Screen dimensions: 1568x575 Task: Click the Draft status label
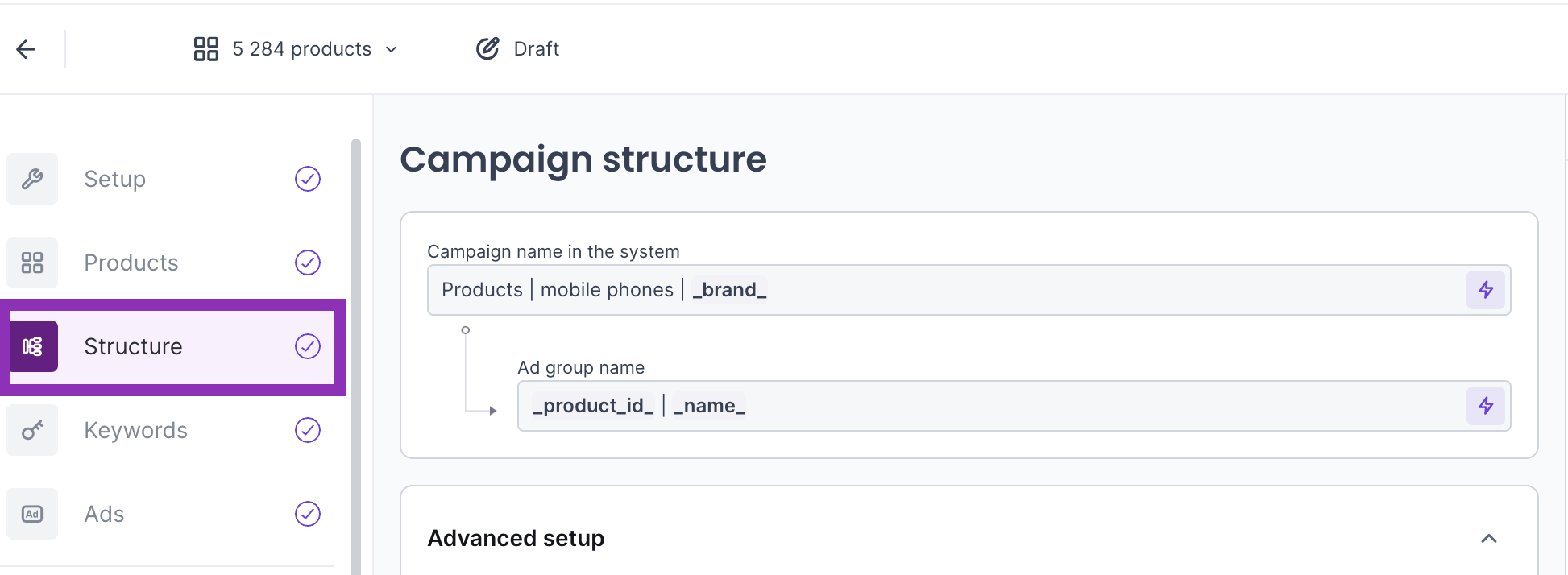click(x=537, y=49)
